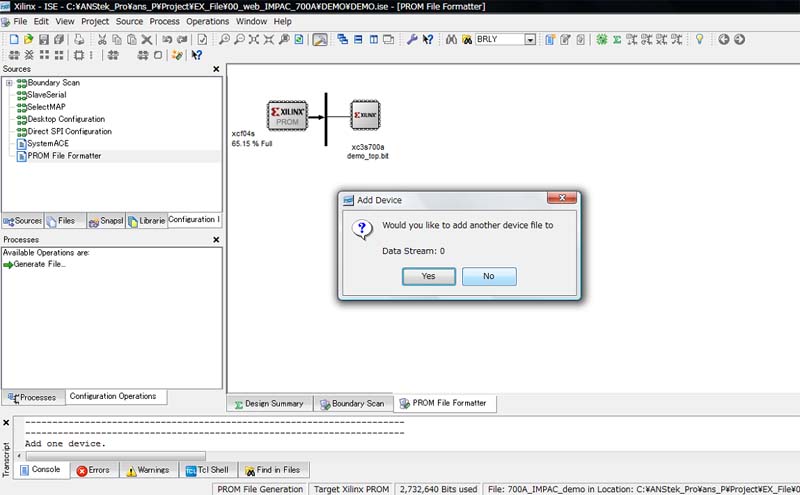Close the Add Device dialog
The image size is (800, 495).
click(562, 197)
